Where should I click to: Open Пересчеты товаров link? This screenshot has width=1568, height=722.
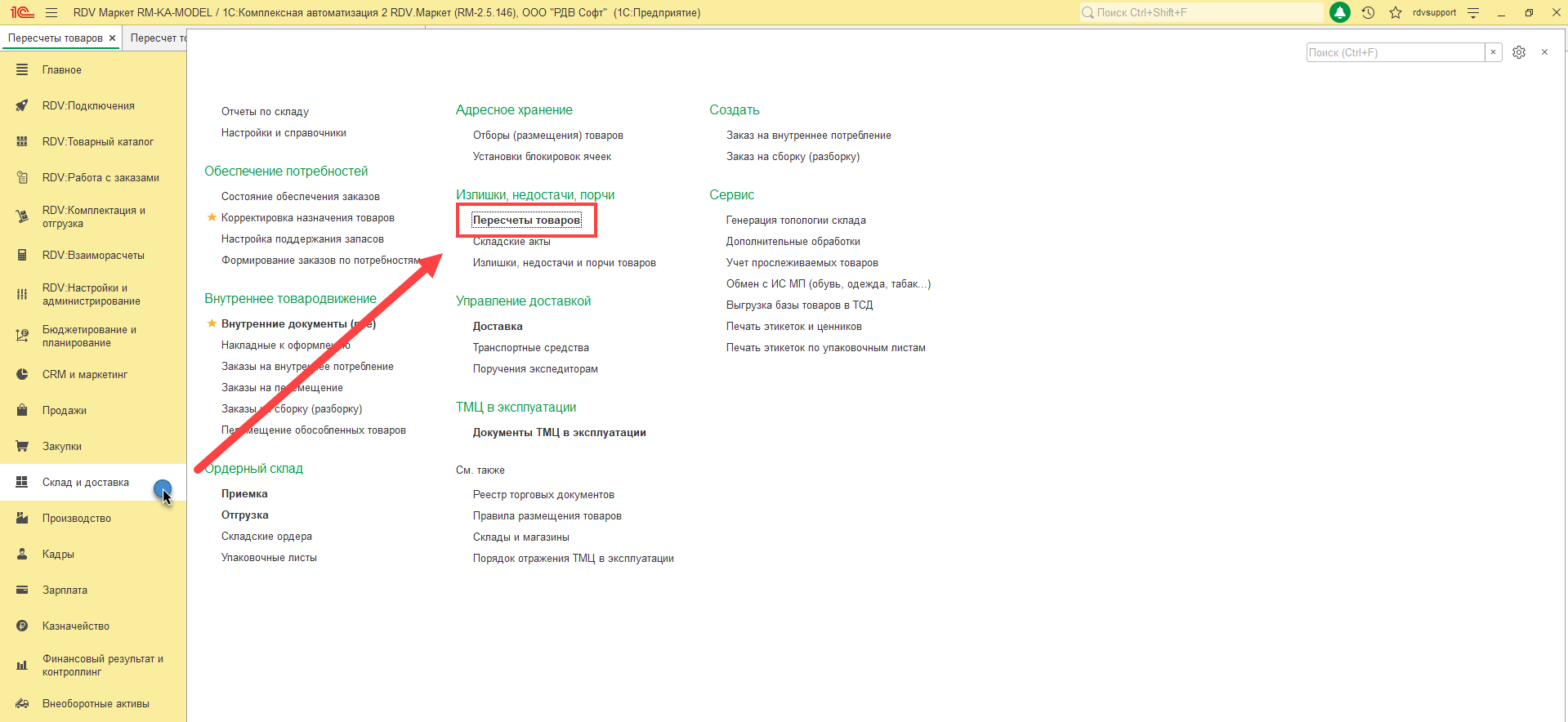coord(526,221)
